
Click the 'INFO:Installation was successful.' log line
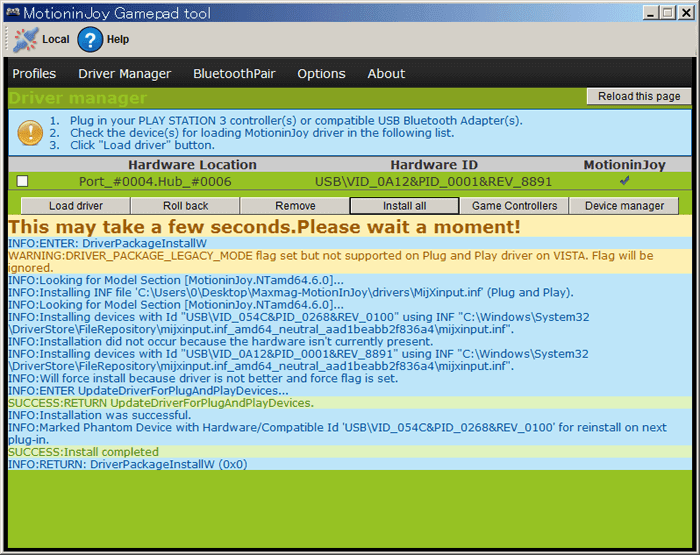[x=350, y=415]
